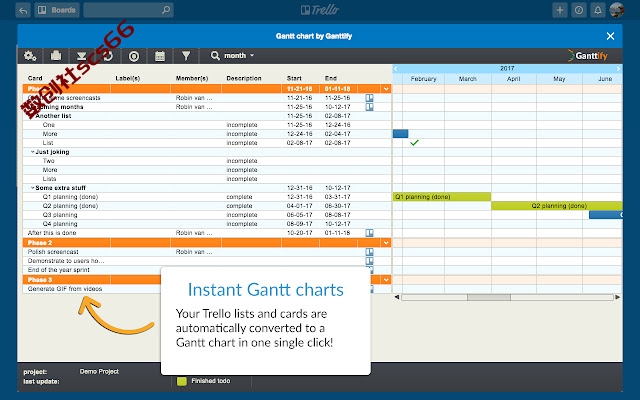This screenshot has width=640, height=400.
Task: Click the Trello logo in header
Action: point(320,10)
